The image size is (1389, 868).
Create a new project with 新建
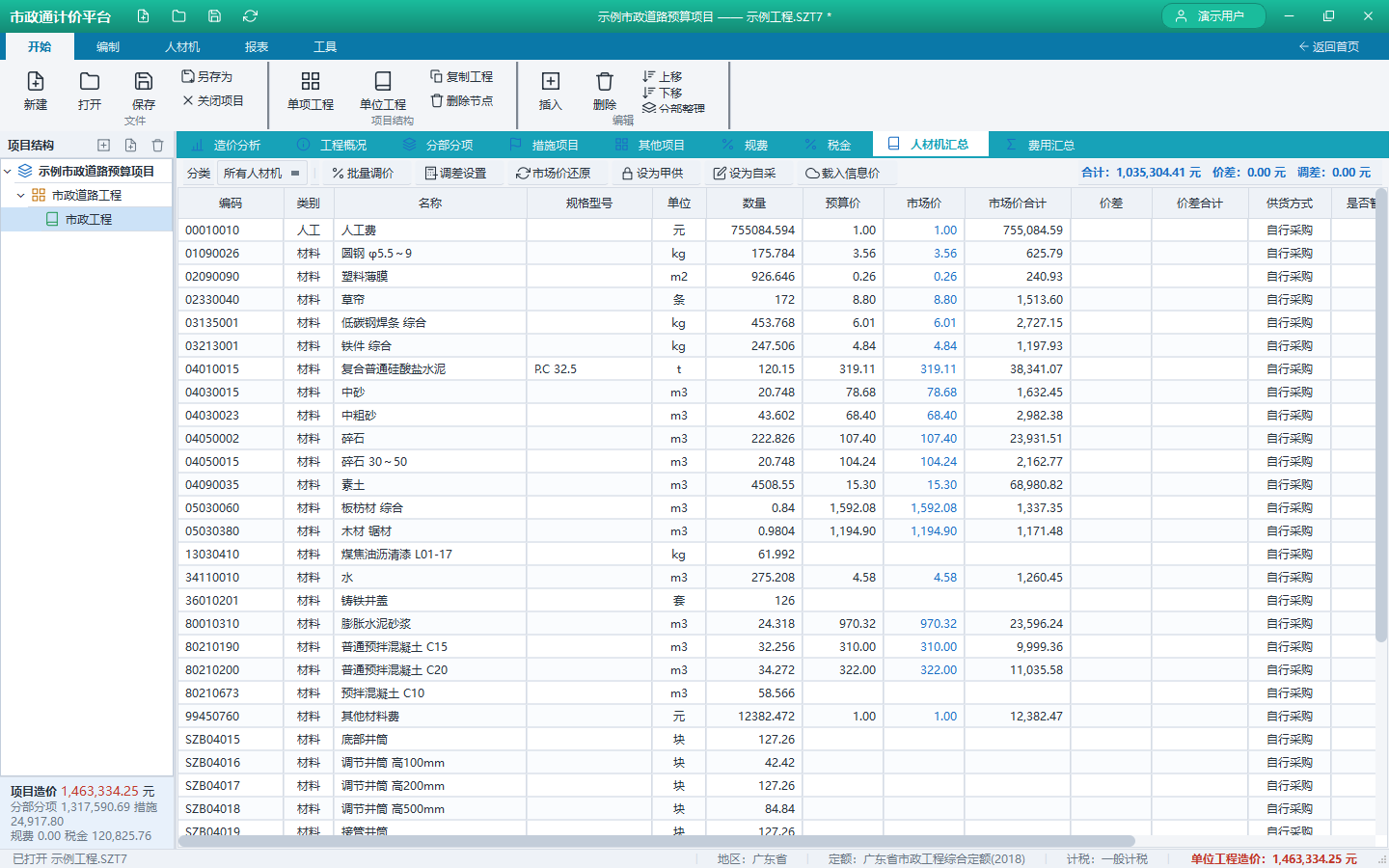36,91
